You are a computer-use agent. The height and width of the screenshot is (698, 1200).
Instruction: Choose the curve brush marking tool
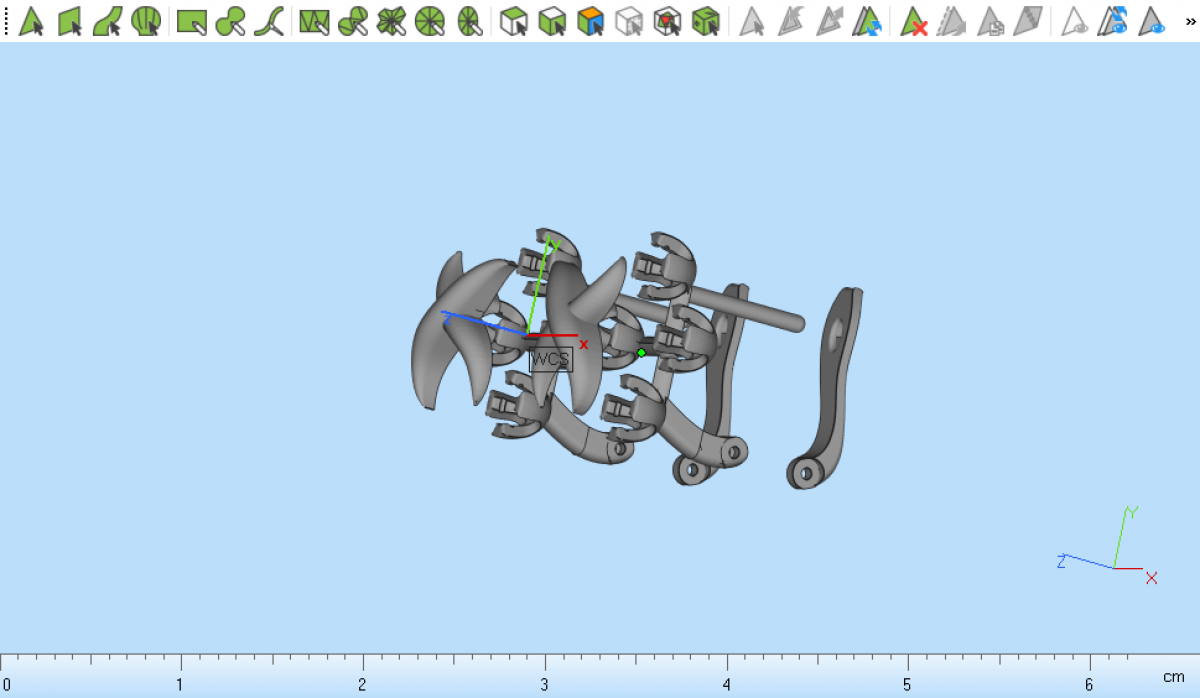coord(268,21)
